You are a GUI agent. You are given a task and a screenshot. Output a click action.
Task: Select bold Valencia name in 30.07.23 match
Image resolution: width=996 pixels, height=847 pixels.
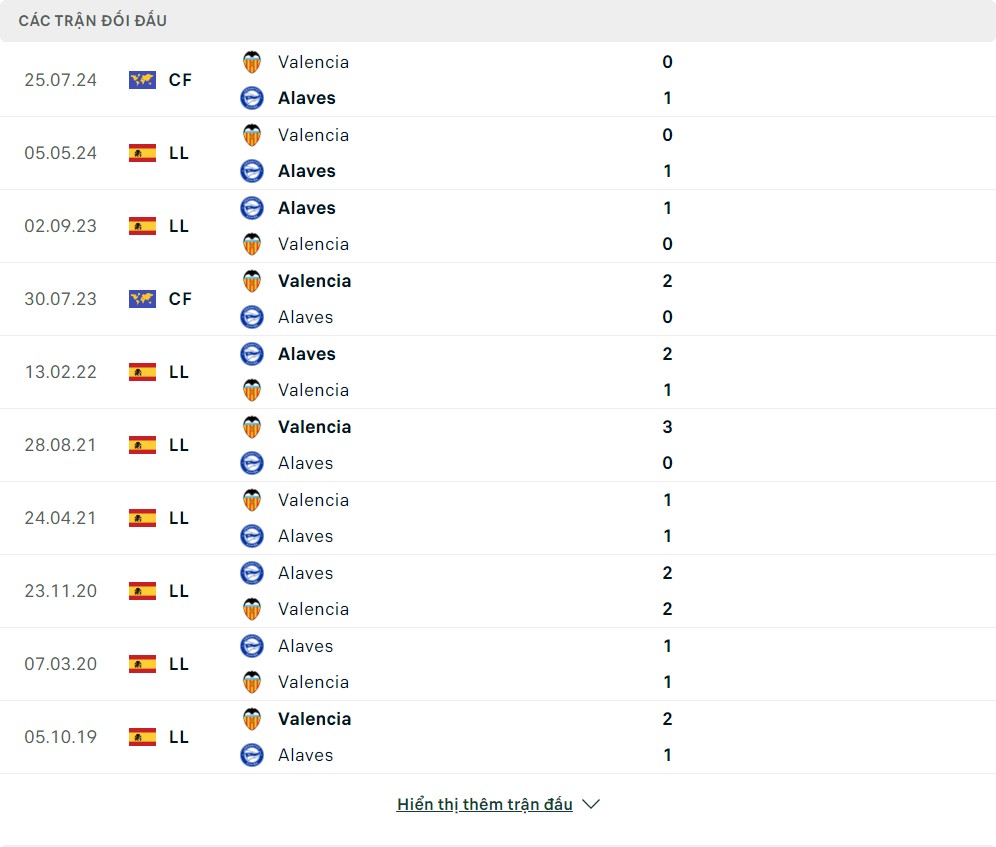pyautogui.click(x=314, y=281)
